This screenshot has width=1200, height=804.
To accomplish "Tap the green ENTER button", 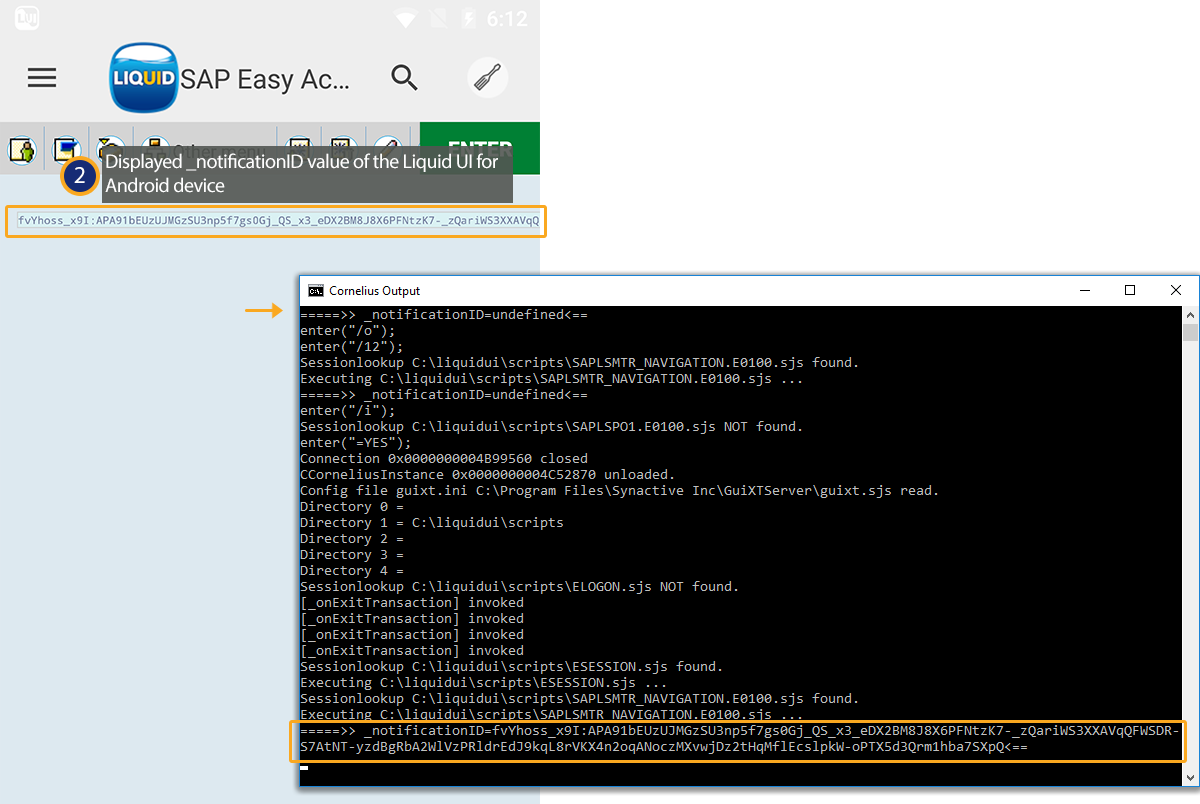I will pos(480,148).
